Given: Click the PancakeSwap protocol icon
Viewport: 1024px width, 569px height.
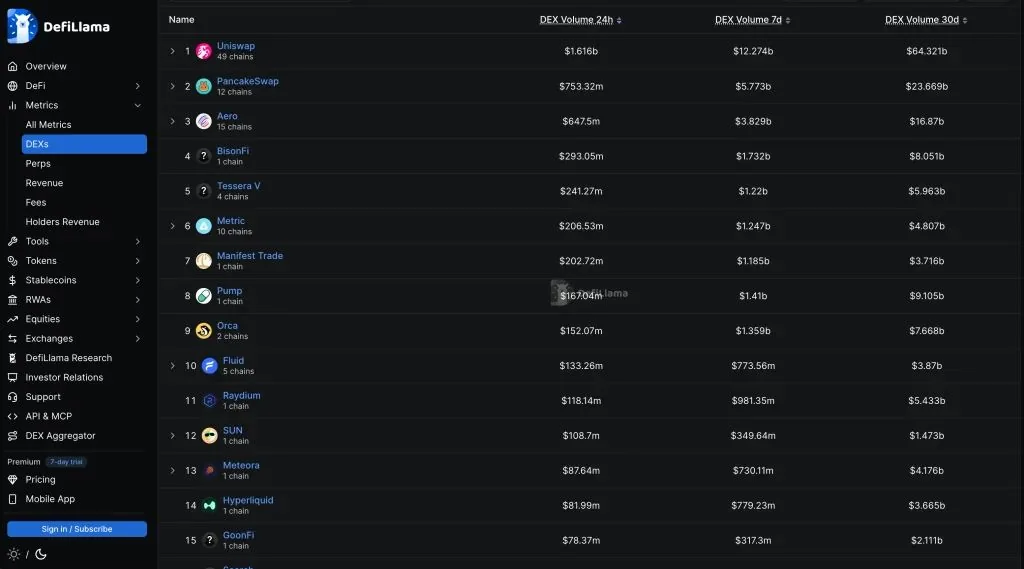Looking at the screenshot, I should (204, 86).
